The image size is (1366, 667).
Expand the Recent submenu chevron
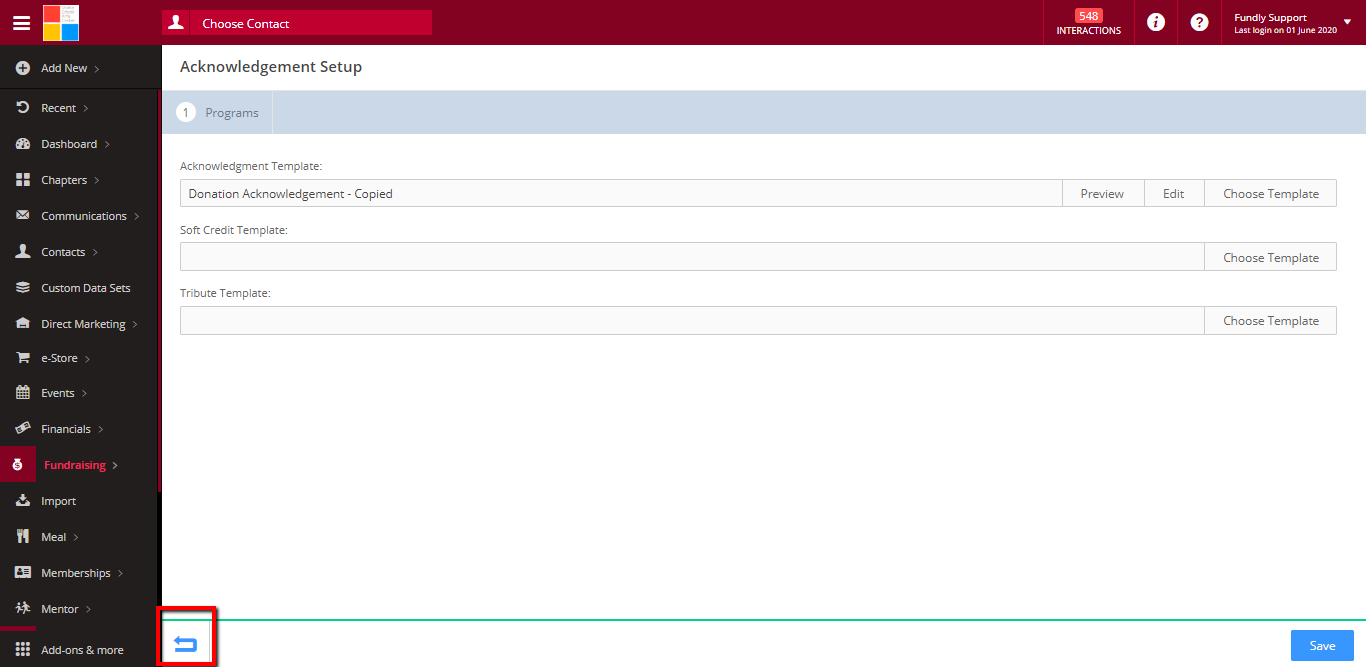86,108
